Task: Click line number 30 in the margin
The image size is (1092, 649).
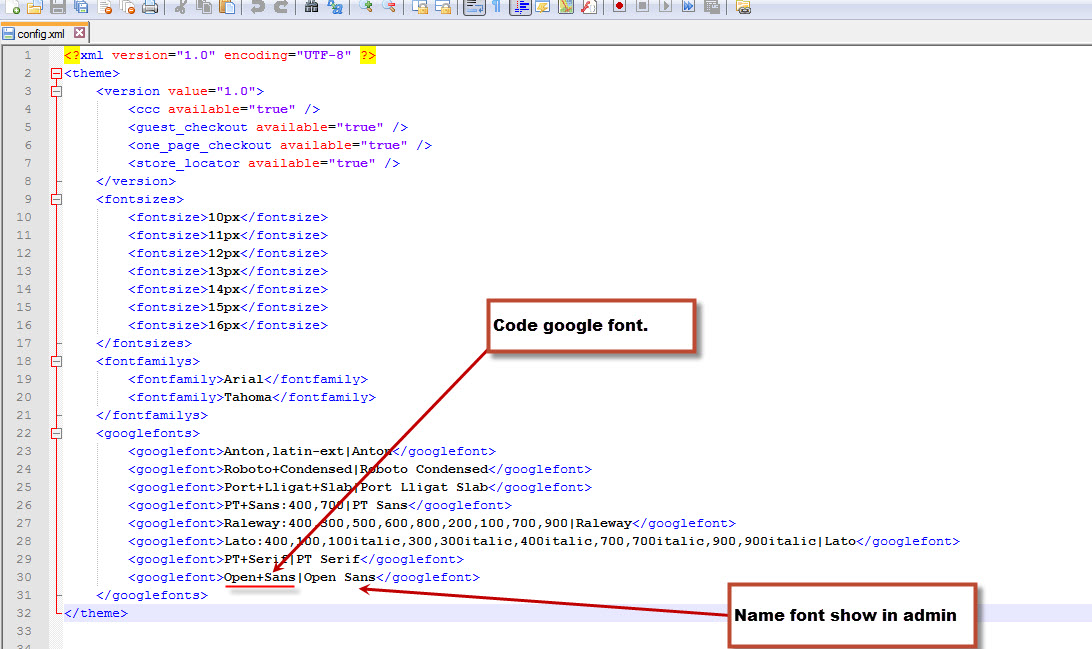Action: click(x=24, y=577)
